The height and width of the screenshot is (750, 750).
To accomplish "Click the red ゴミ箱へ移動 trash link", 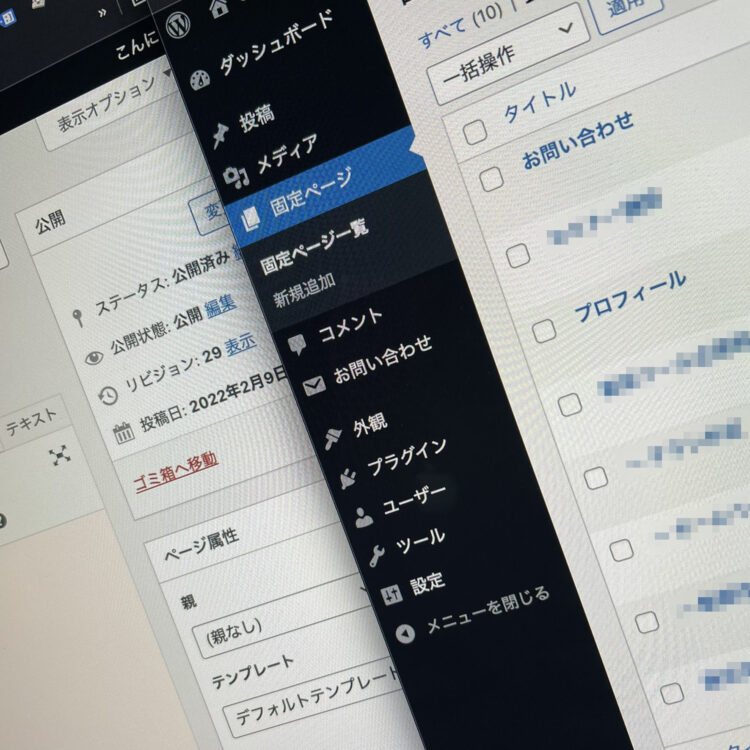I will click(176, 472).
